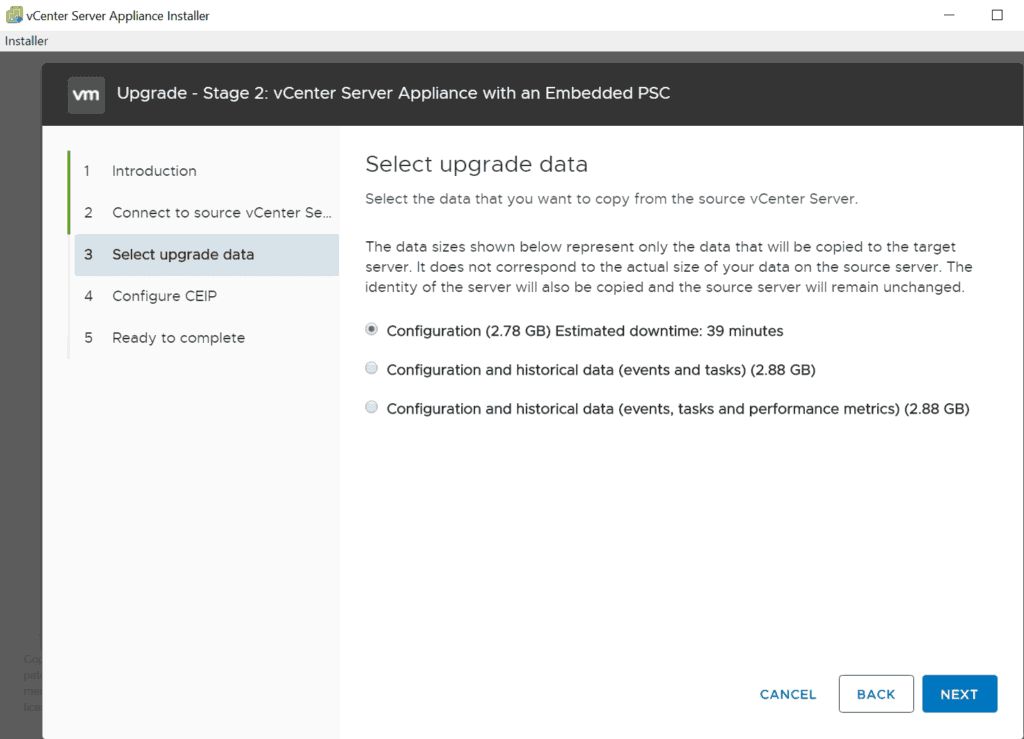Image resolution: width=1024 pixels, height=739 pixels.
Task: Click the vCenter installer app icon in title bar
Action: (14, 14)
